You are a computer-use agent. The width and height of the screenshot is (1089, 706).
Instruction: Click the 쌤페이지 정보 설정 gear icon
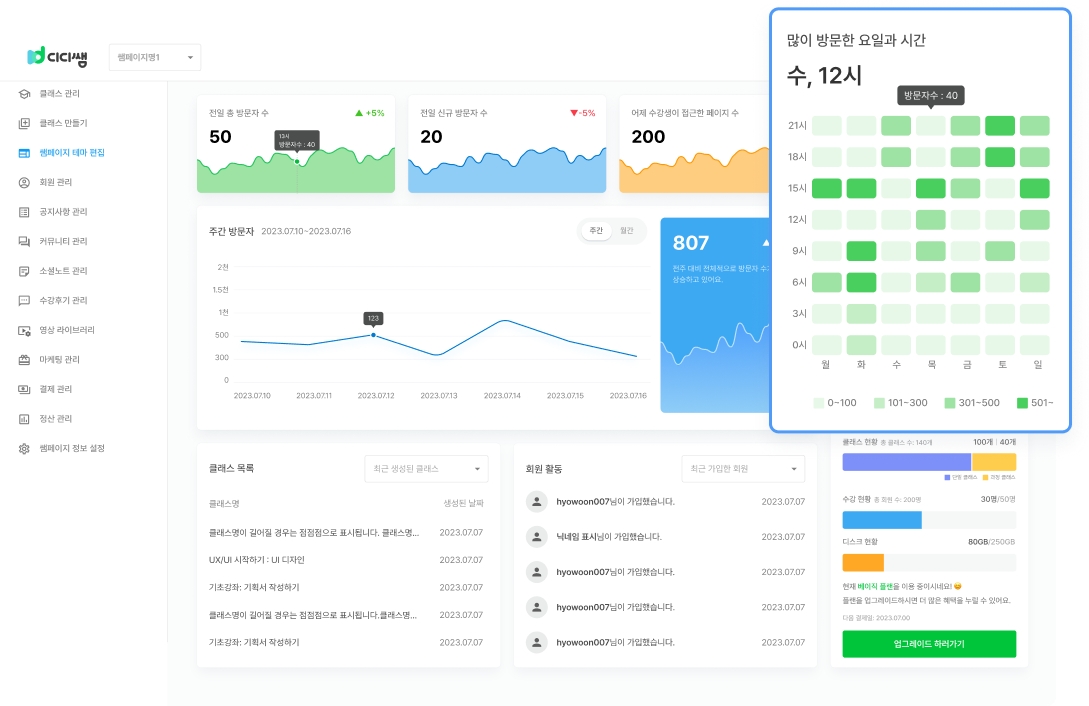click(24, 449)
